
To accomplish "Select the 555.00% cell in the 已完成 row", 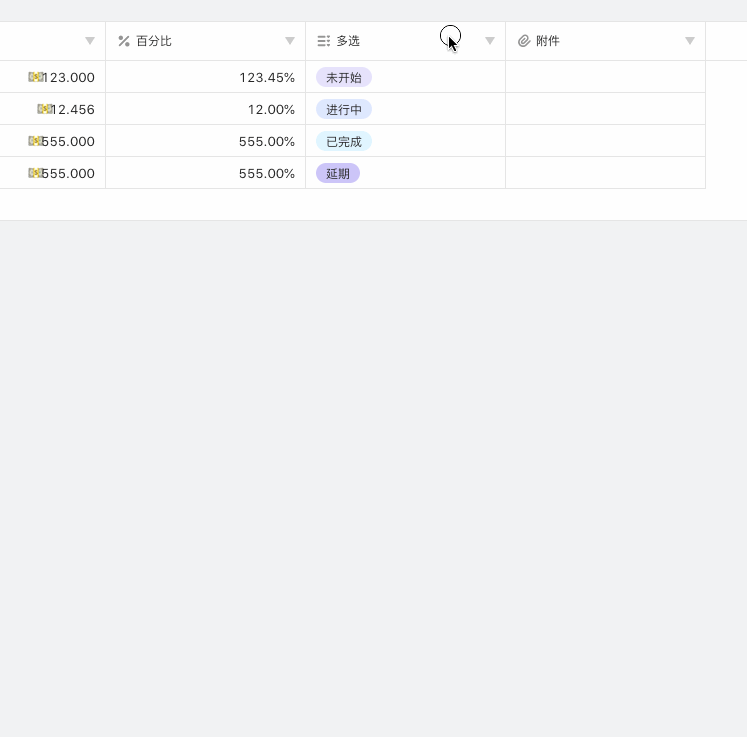I will 205,141.
